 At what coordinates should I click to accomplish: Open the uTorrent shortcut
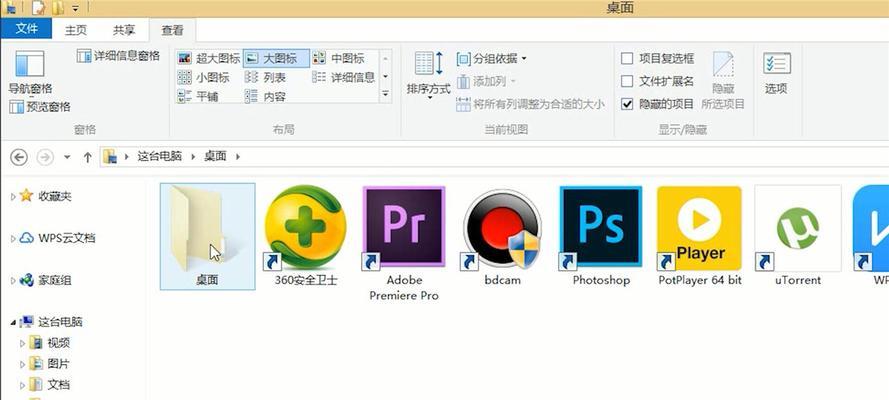798,235
